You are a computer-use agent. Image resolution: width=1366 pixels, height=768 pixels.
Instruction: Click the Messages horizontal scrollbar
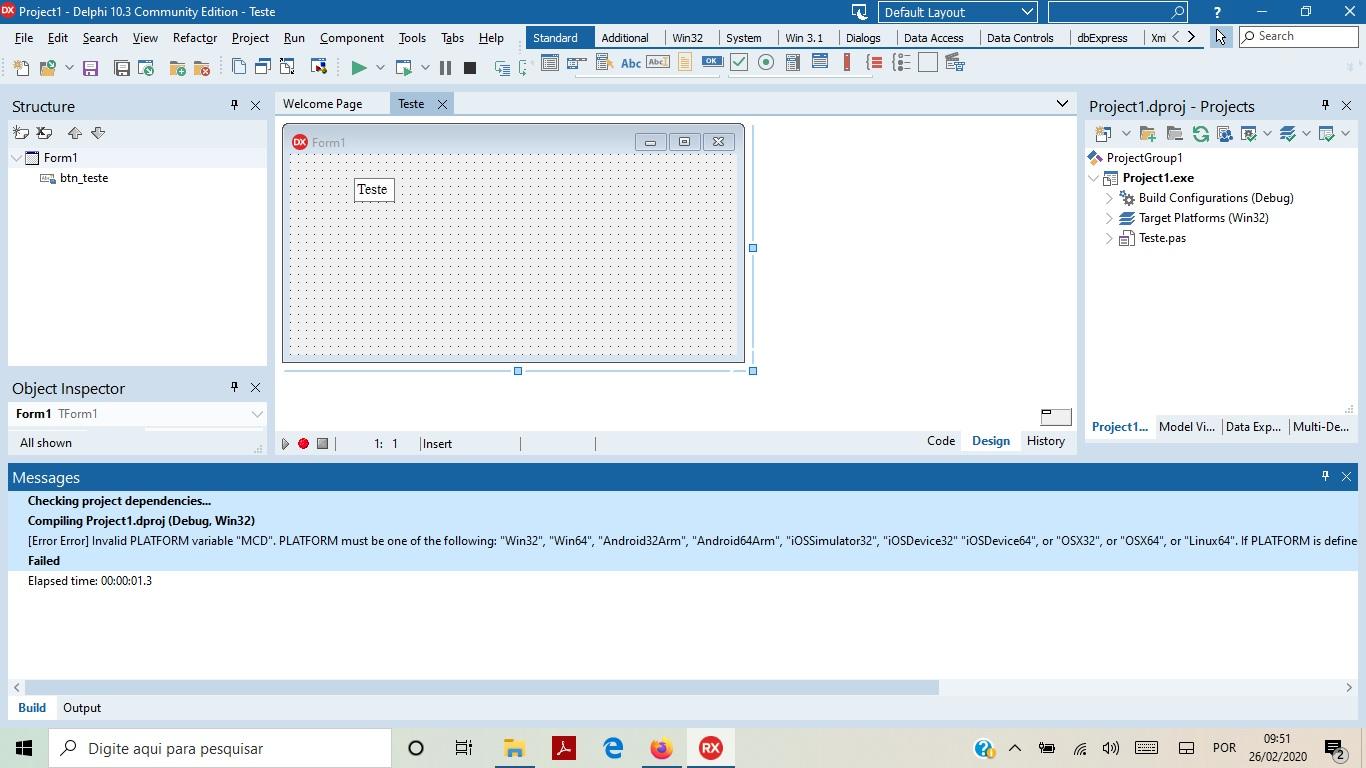pyautogui.click(x=482, y=688)
